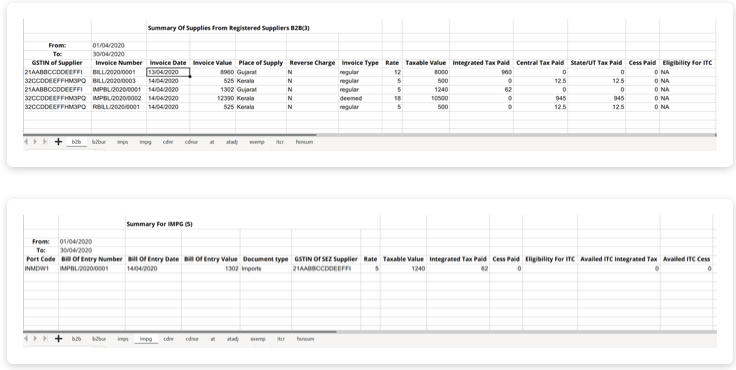Select the 'Imports' document type cell
Image resolution: width=736 pixels, height=370 pixels.
(x=266, y=269)
